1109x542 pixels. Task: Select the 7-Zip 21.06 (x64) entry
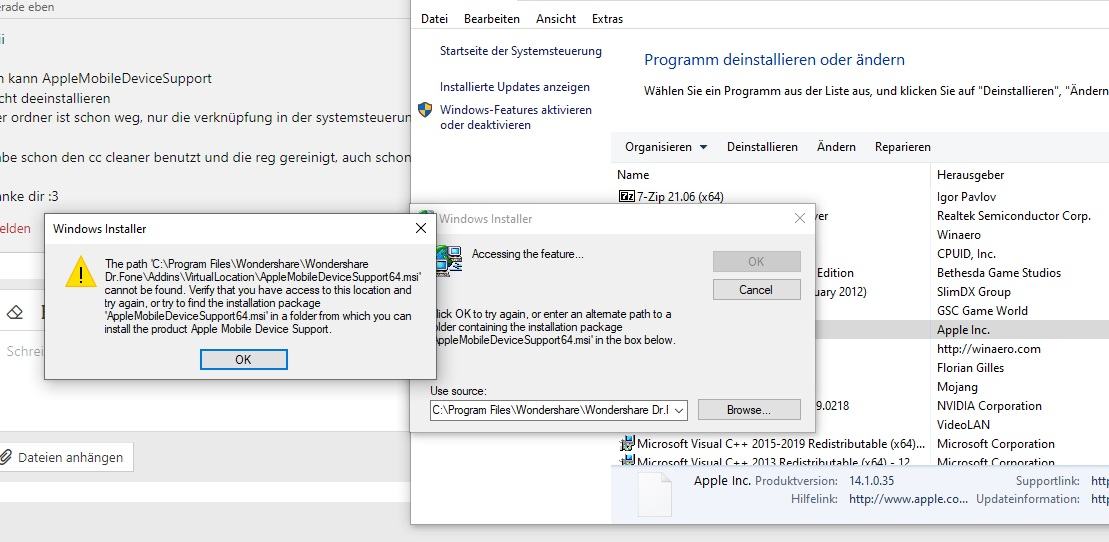click(680, 197)
